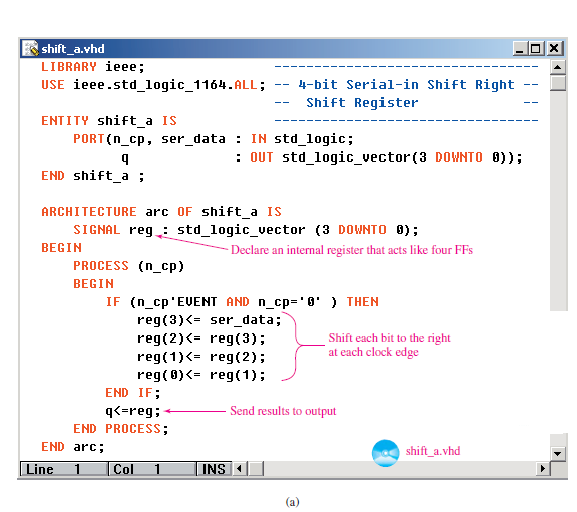Click the PROCESS (n_cp) line
The height and width of the screenshot is (512, 577).
click(128, 266)
